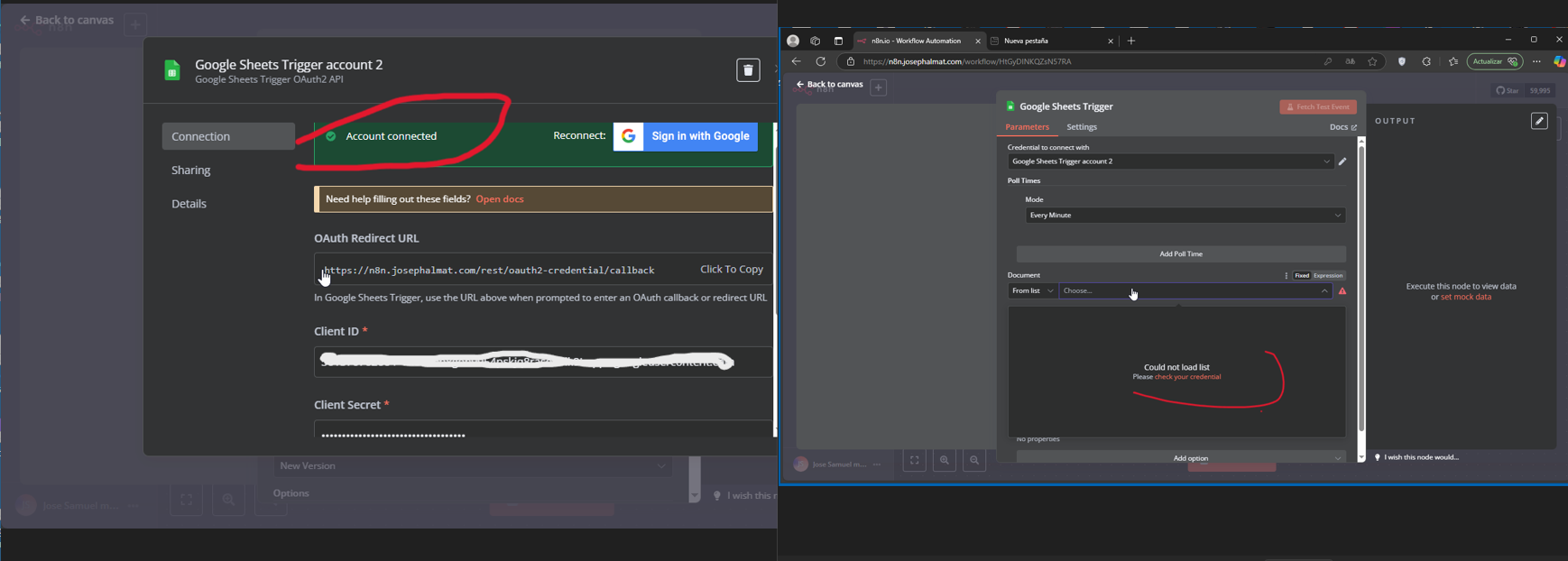Click Back to canvas in browser window
This screenshot has width=1568, height=561.
(x=830, y=84)
